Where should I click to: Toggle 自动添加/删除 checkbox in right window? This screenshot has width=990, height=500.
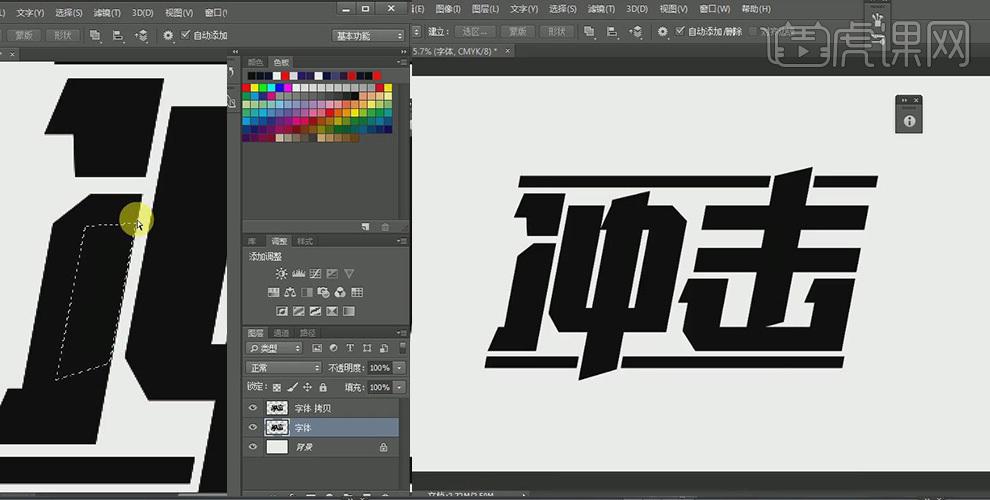tap(680, 31)
